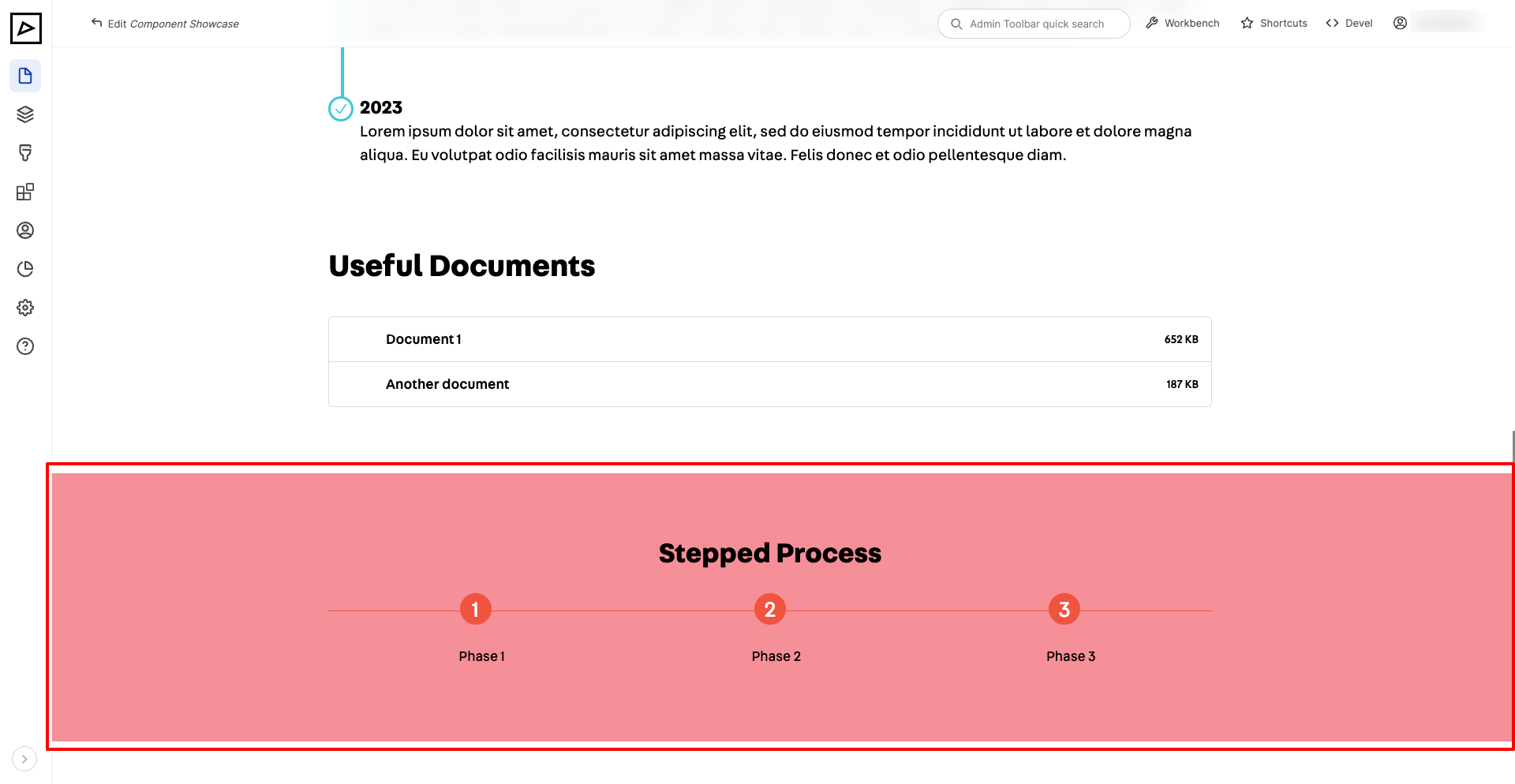Expand the sidebar with bottom chevron
The height and width of the screenshot is (784, 1515).
(24, 758)
